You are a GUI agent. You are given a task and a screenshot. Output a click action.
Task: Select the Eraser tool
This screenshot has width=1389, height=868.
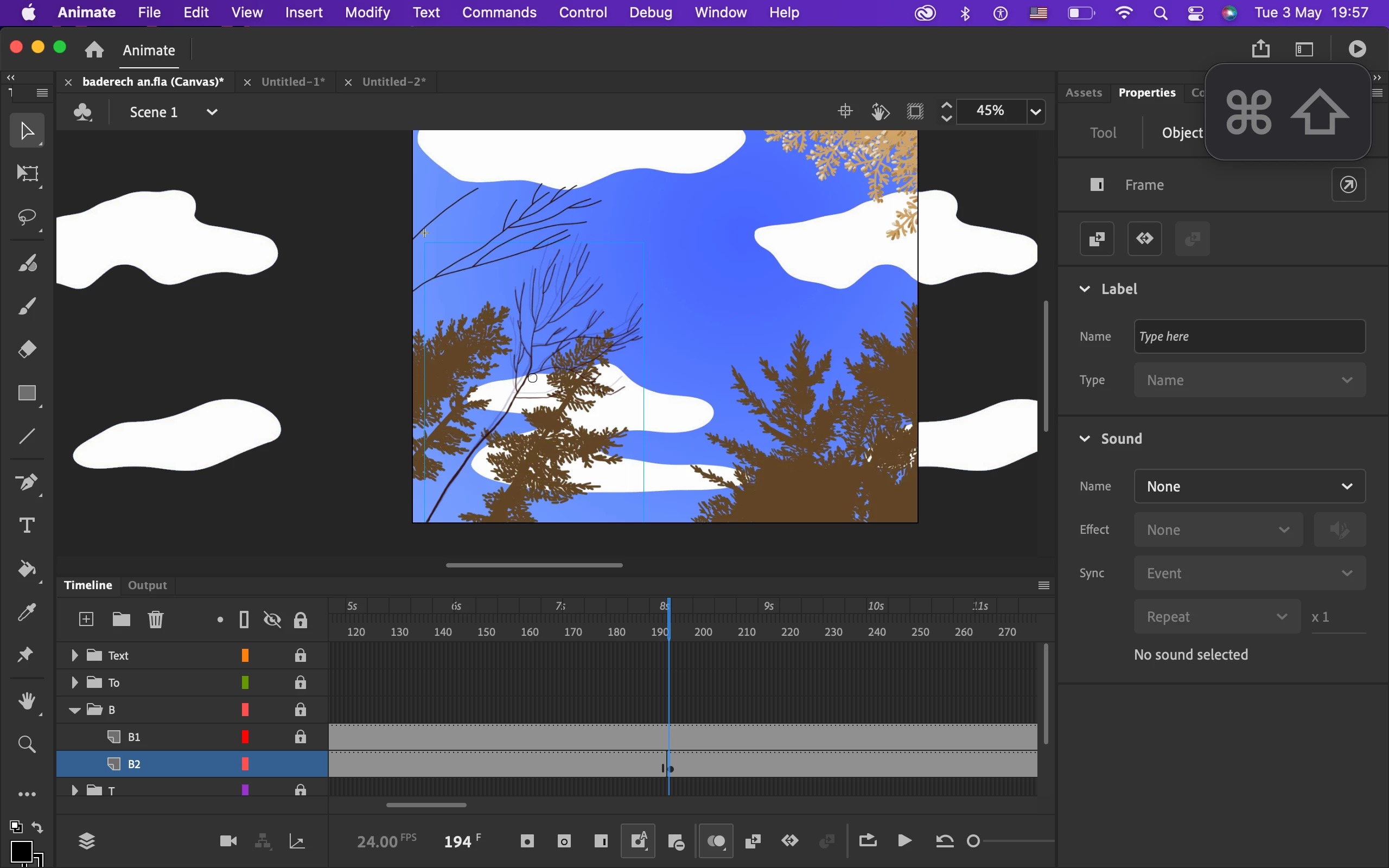pos(27,349)
